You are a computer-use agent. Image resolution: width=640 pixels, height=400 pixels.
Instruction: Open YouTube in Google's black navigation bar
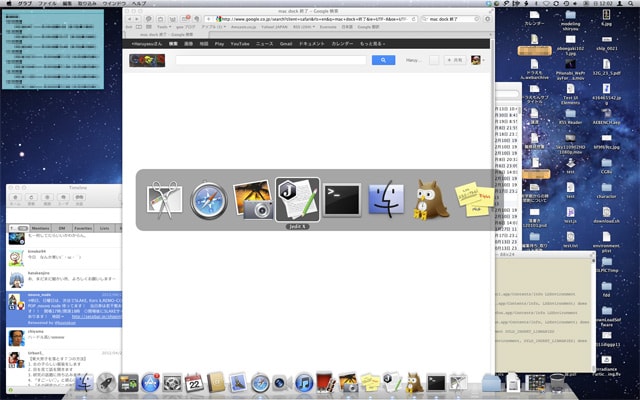click(240, 44)
